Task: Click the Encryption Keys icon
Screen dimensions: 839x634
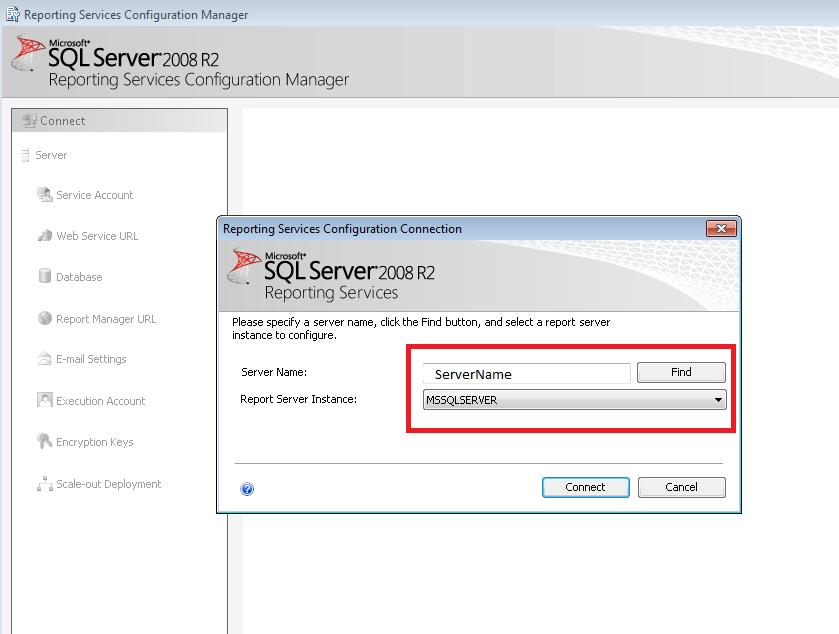Action: click(x=44, y=441)
